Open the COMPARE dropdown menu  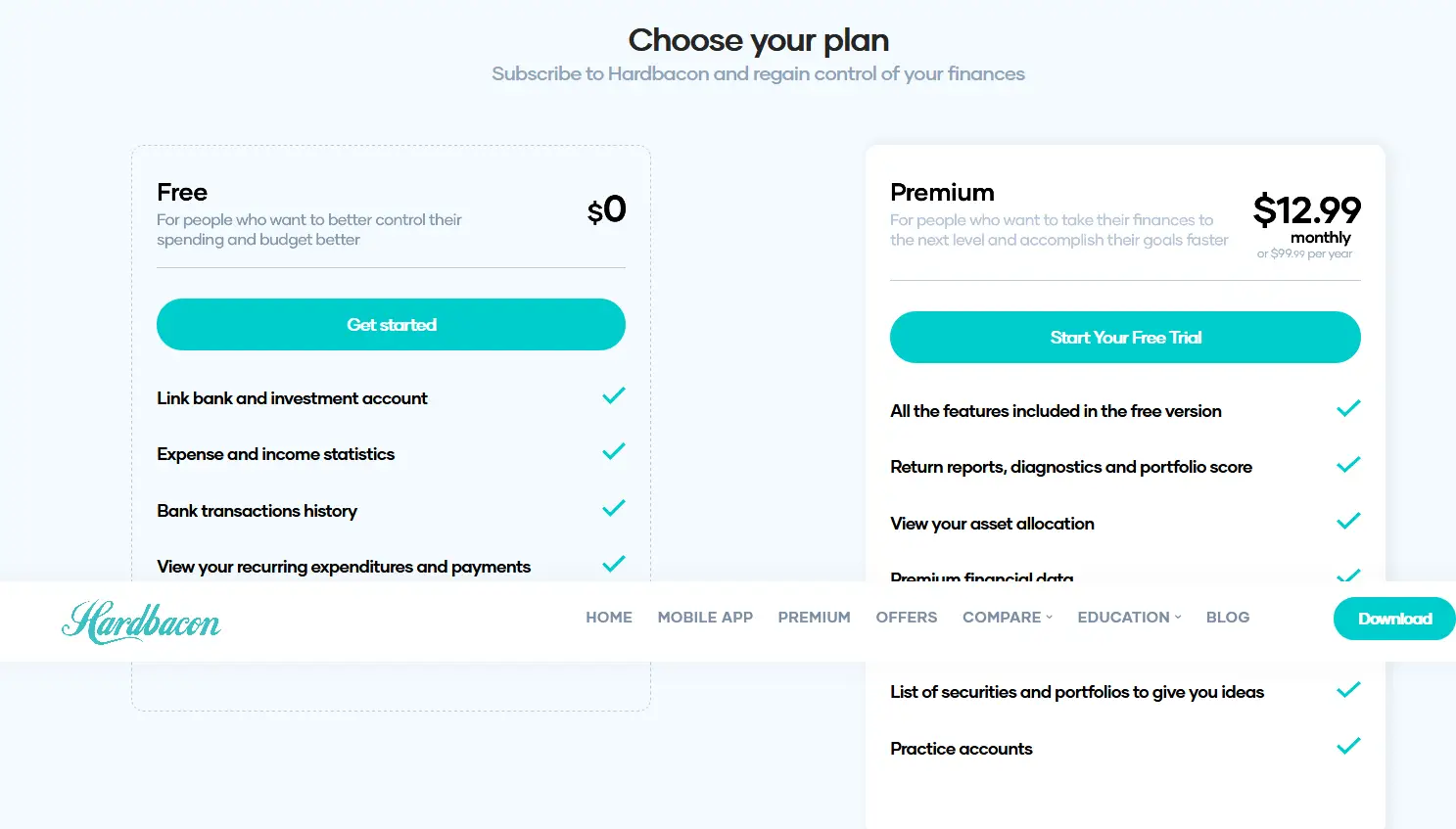[x=1007, y=617]
